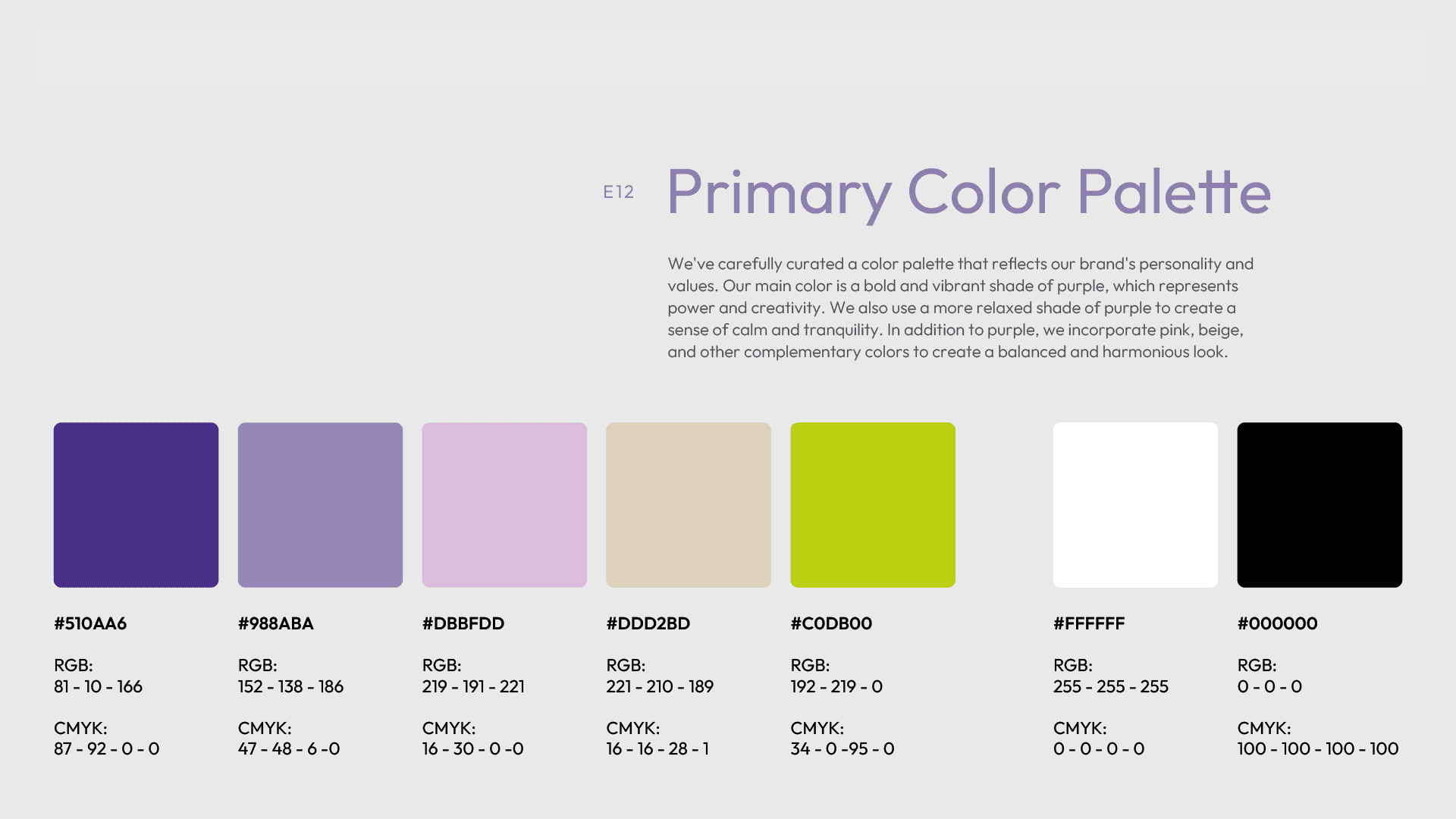Select the palette description paragraph

(x=960, y=308)
